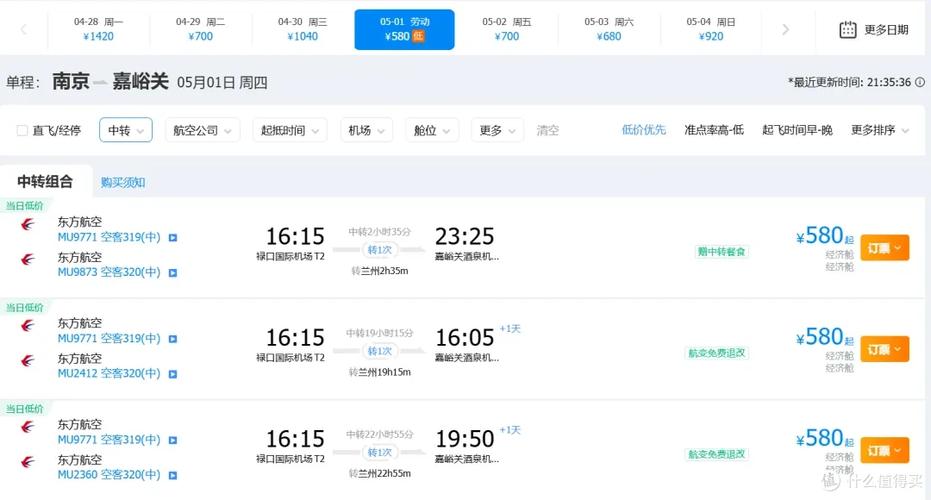Click flight MU2412 空客320(中)
The image size is (931, 500).
click(x=109, y=374)
